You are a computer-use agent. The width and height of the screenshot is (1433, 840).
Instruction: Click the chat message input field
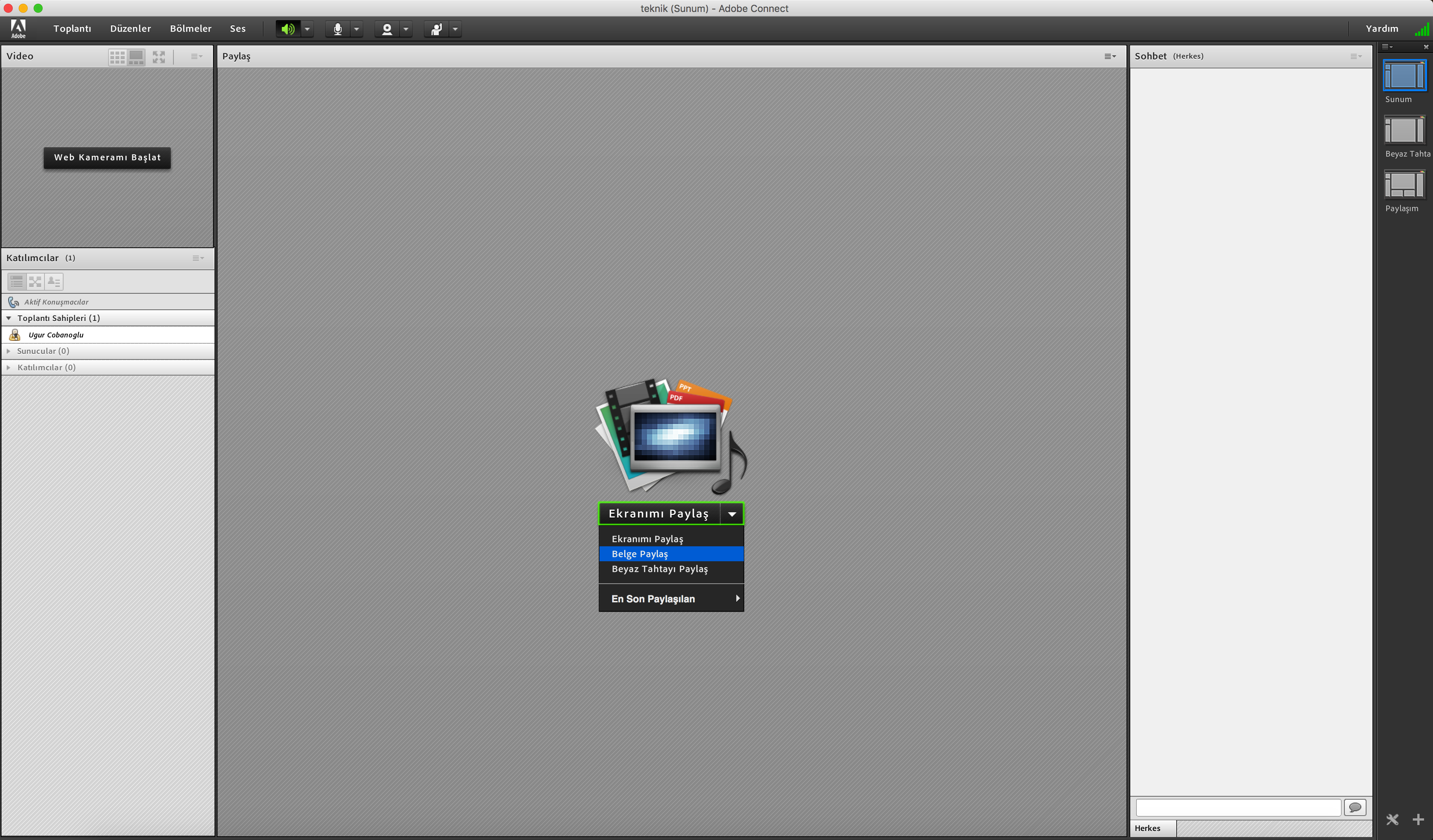[x=1239, y=807]
